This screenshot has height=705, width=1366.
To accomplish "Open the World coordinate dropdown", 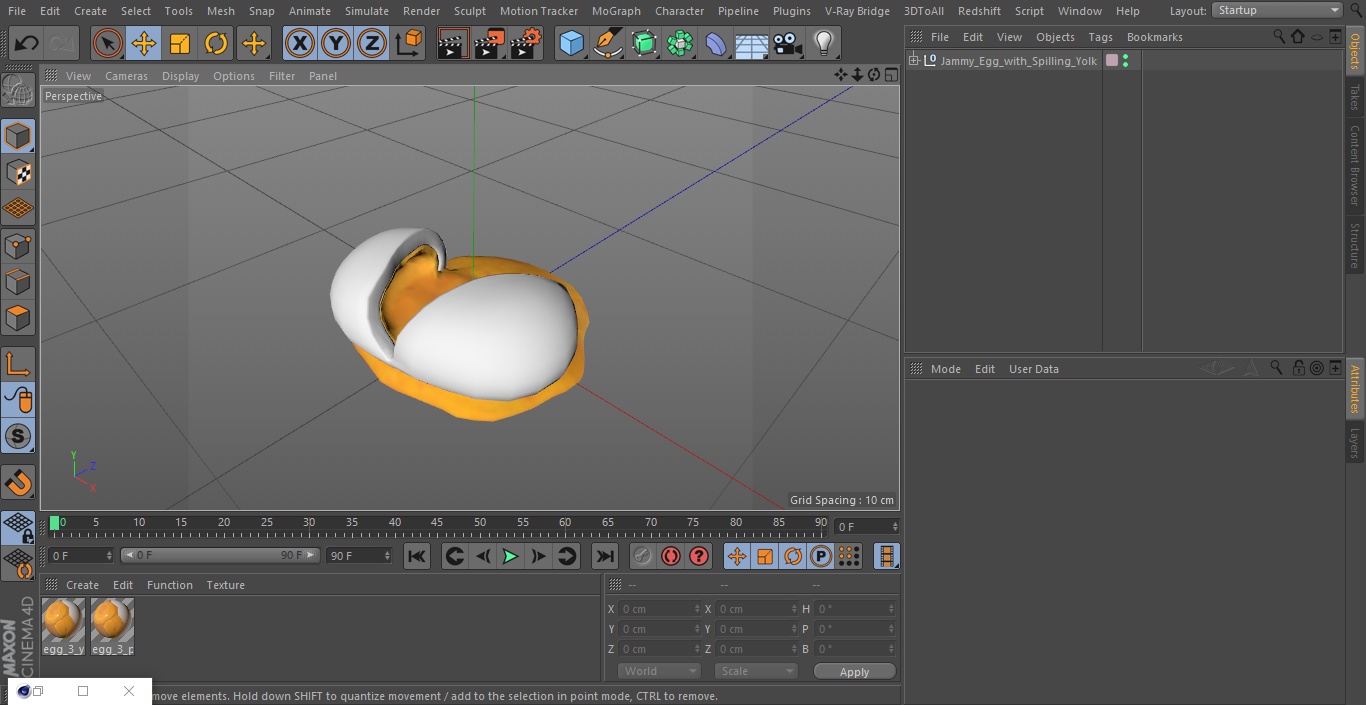I will [x=658, y=671].
